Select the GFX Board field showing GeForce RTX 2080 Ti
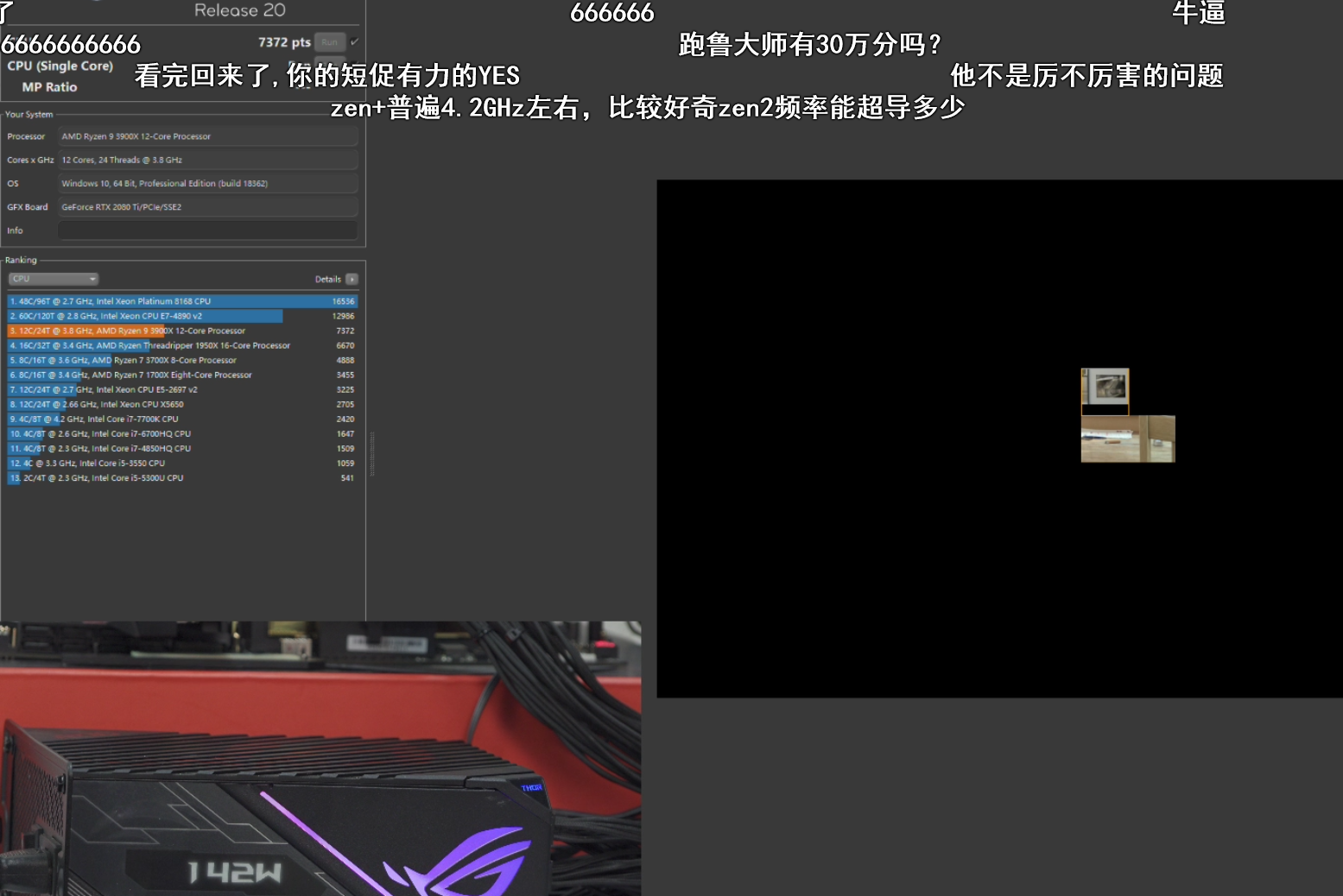Image resolution: width=1343 pixels, height=896 pixels. click(207, 207)
